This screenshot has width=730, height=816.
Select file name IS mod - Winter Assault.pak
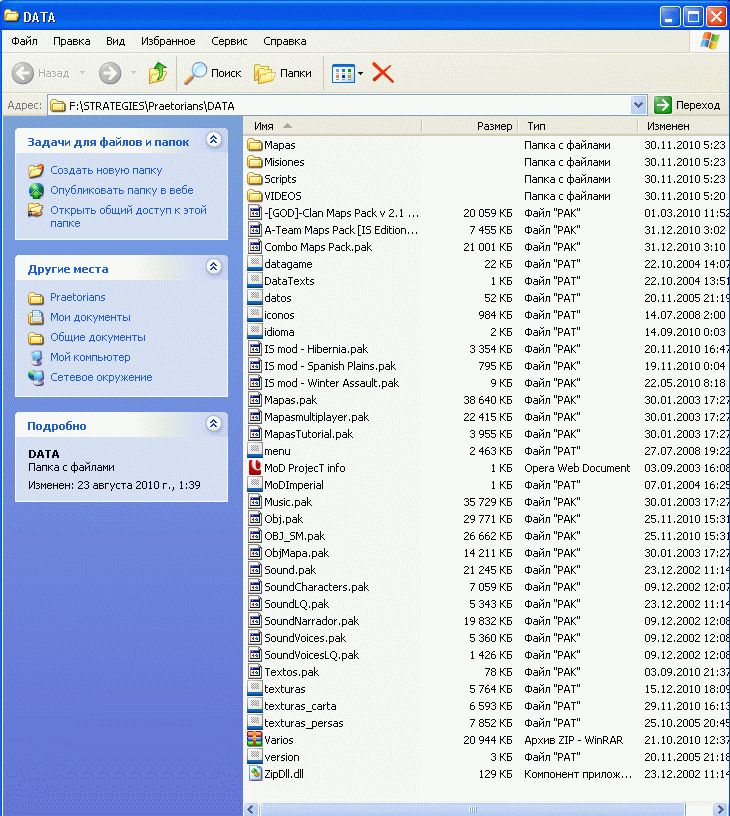pos(331,383)
